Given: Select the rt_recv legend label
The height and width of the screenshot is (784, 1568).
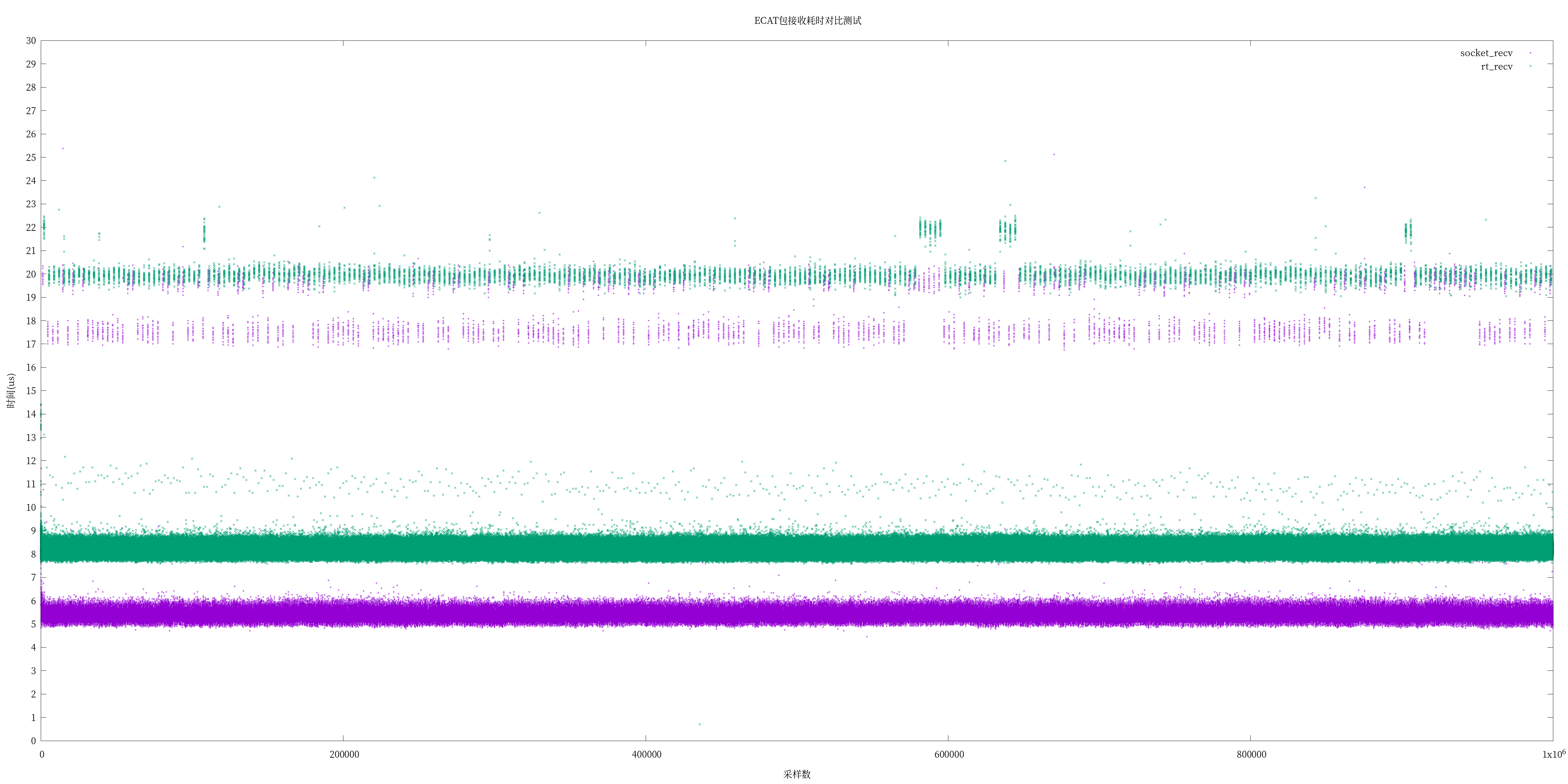Looking at the screenshot, I should (x=1496, y=67).
